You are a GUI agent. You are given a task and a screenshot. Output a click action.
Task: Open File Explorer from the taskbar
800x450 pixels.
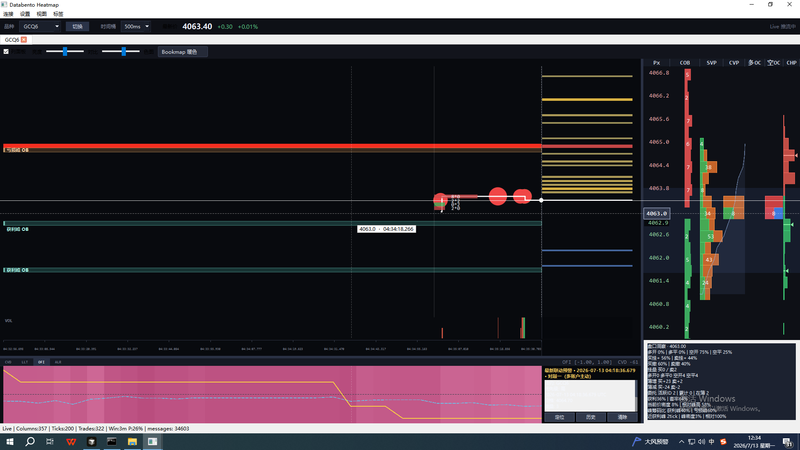[x=132, y=441]
